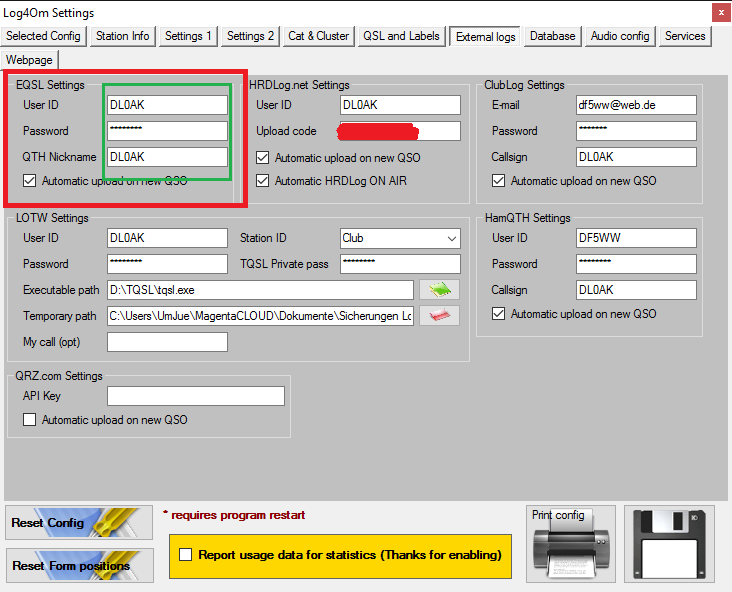Select the External logs tab
This screenshot has width=732, height=592.
tap(486, 36)
